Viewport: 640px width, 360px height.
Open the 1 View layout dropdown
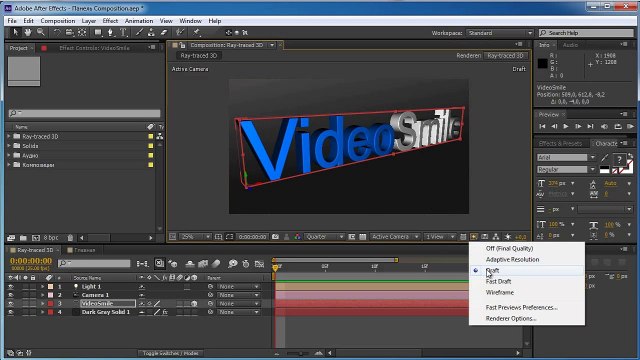coord(440,237)
